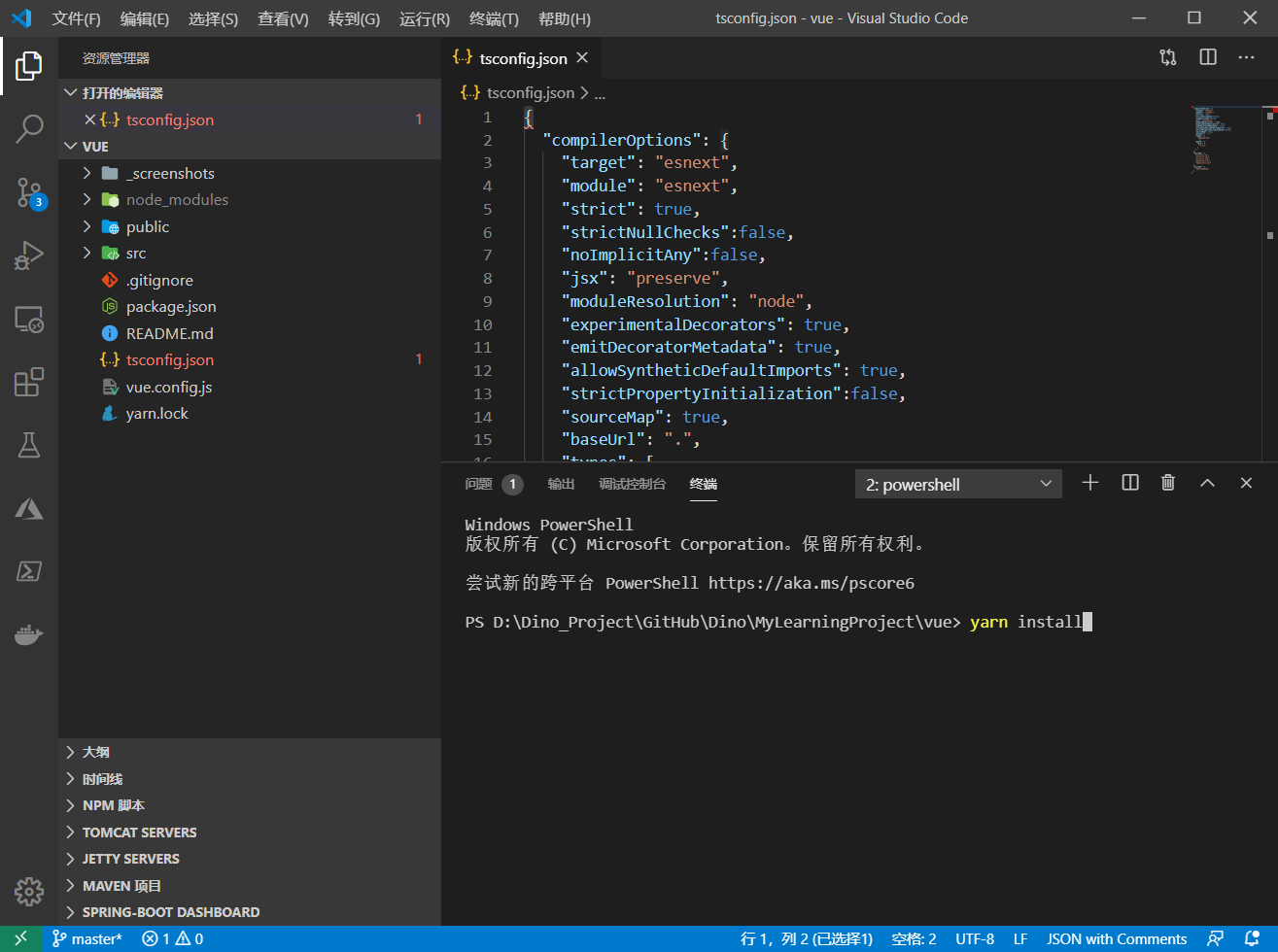Open the Search view in activity bar
Screen dimensions: 1278x952
29,128
